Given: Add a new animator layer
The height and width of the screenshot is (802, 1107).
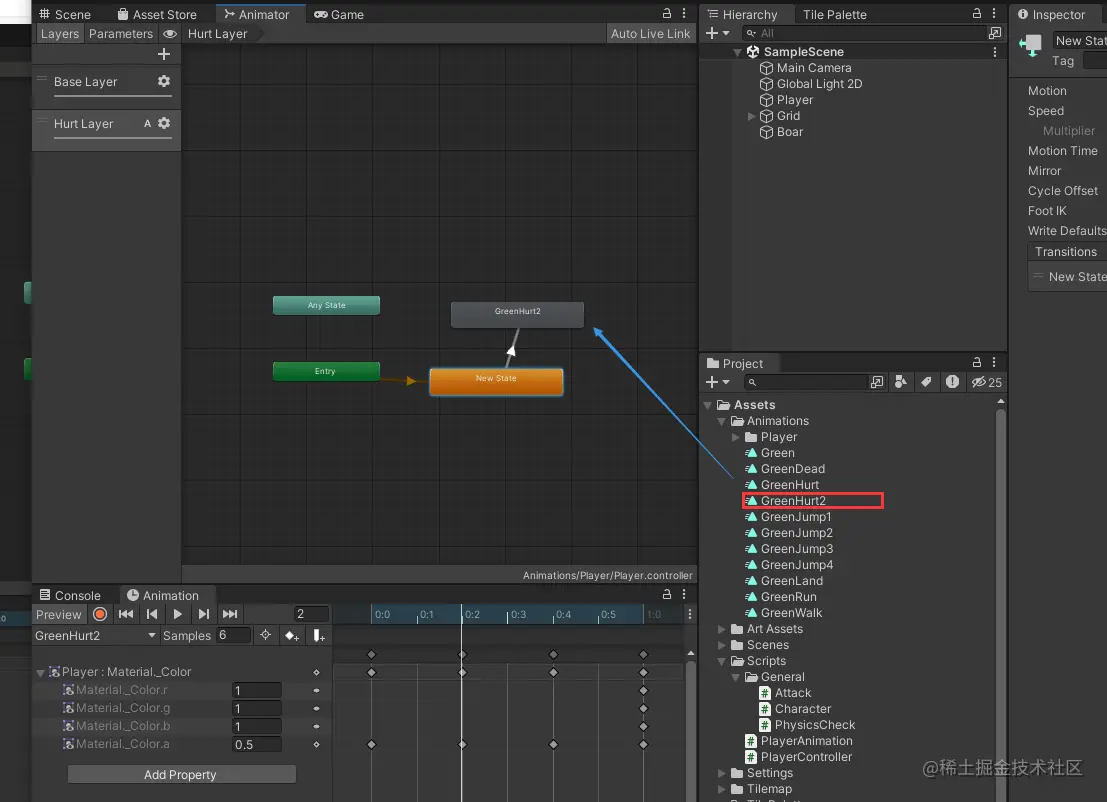Looking at the screenshot, I should 164,54.
